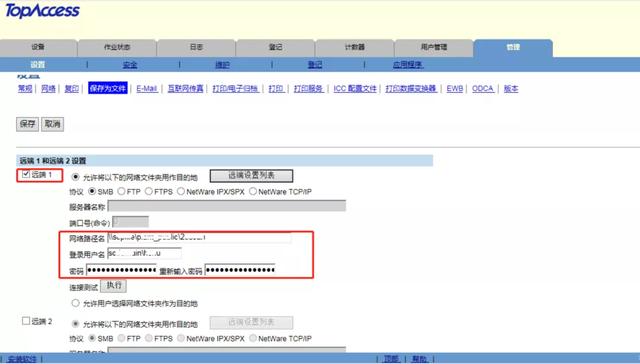Select NetWare TCP/IP for 远端 1
This screenshot has width=640, height=364.
253,191
